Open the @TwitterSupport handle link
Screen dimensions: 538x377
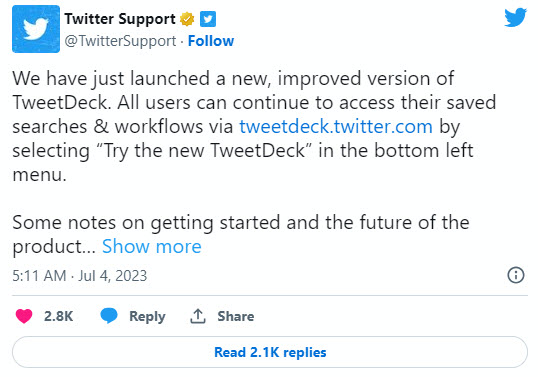[x=120, y=41]
